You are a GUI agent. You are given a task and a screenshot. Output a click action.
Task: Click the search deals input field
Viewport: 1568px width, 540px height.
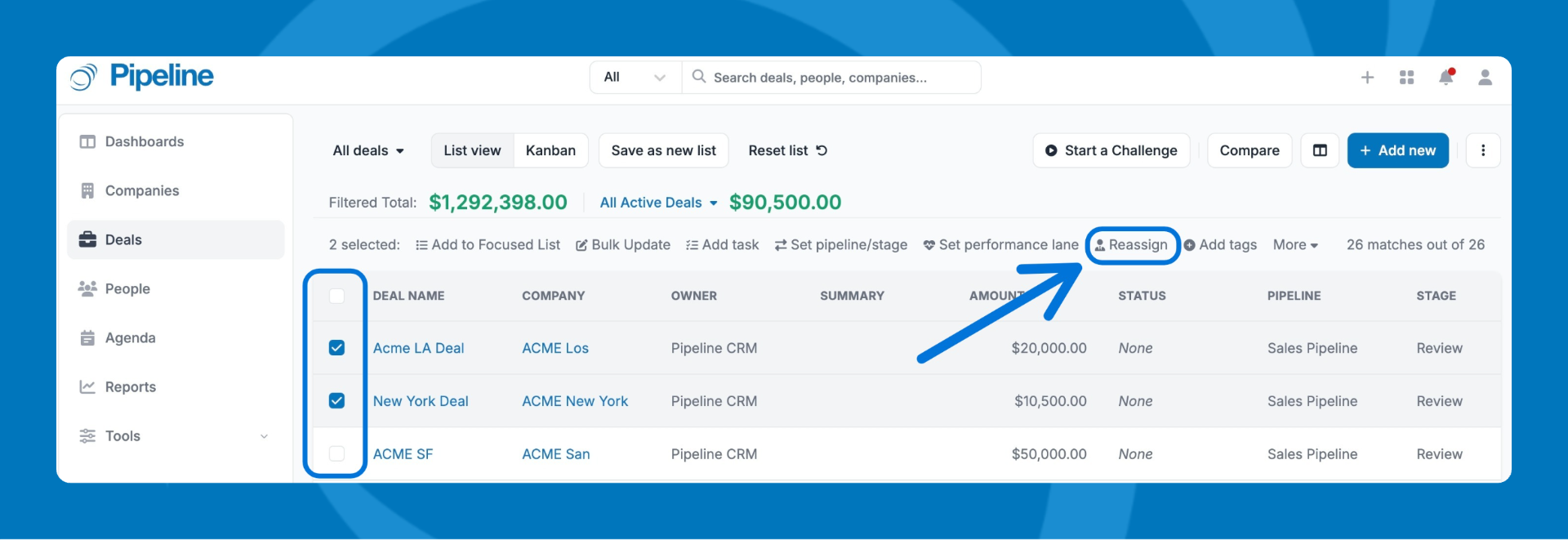841,78
